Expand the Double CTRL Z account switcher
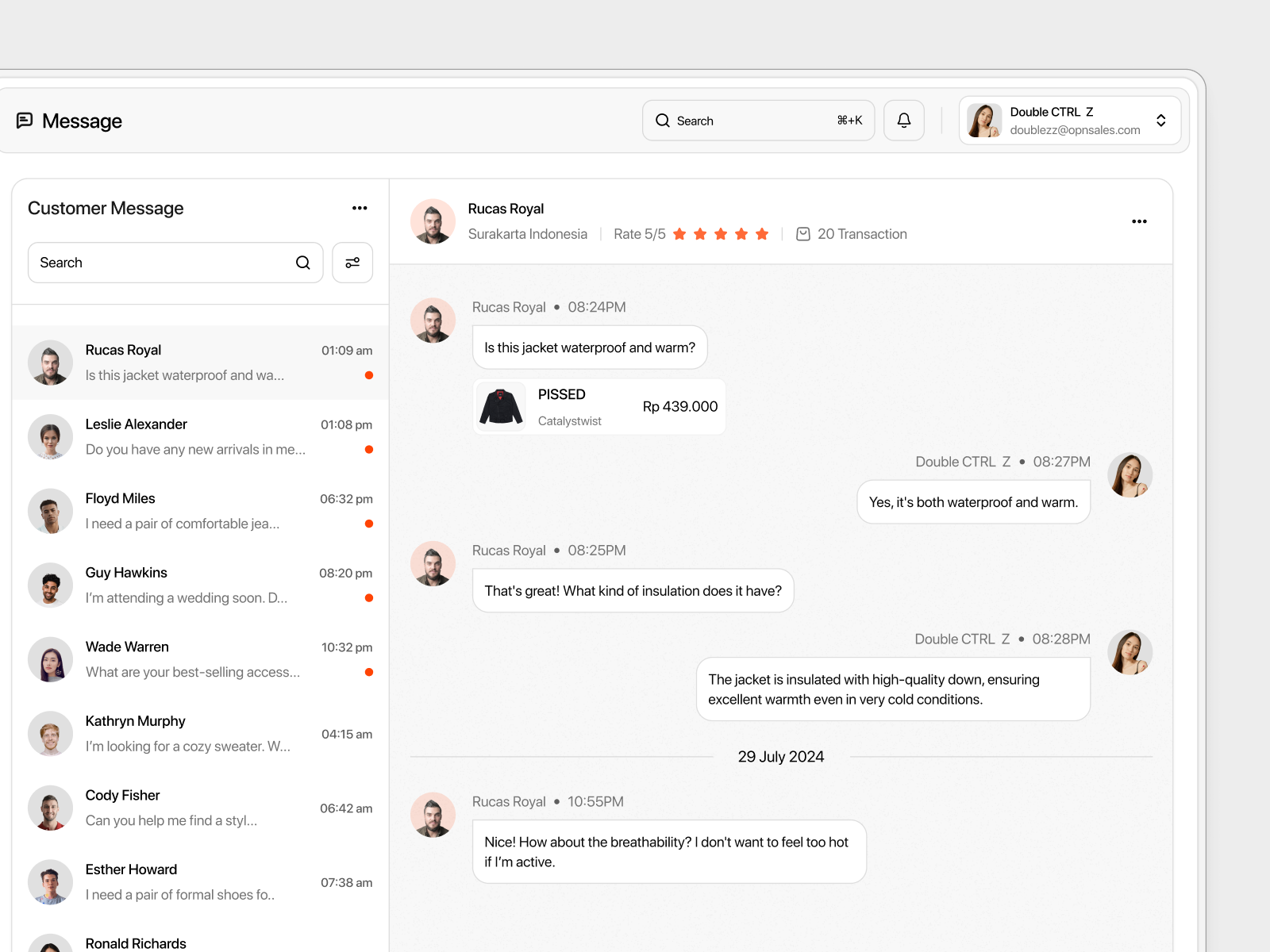This screenshot has width=1270, height=952. point(1161,121)
